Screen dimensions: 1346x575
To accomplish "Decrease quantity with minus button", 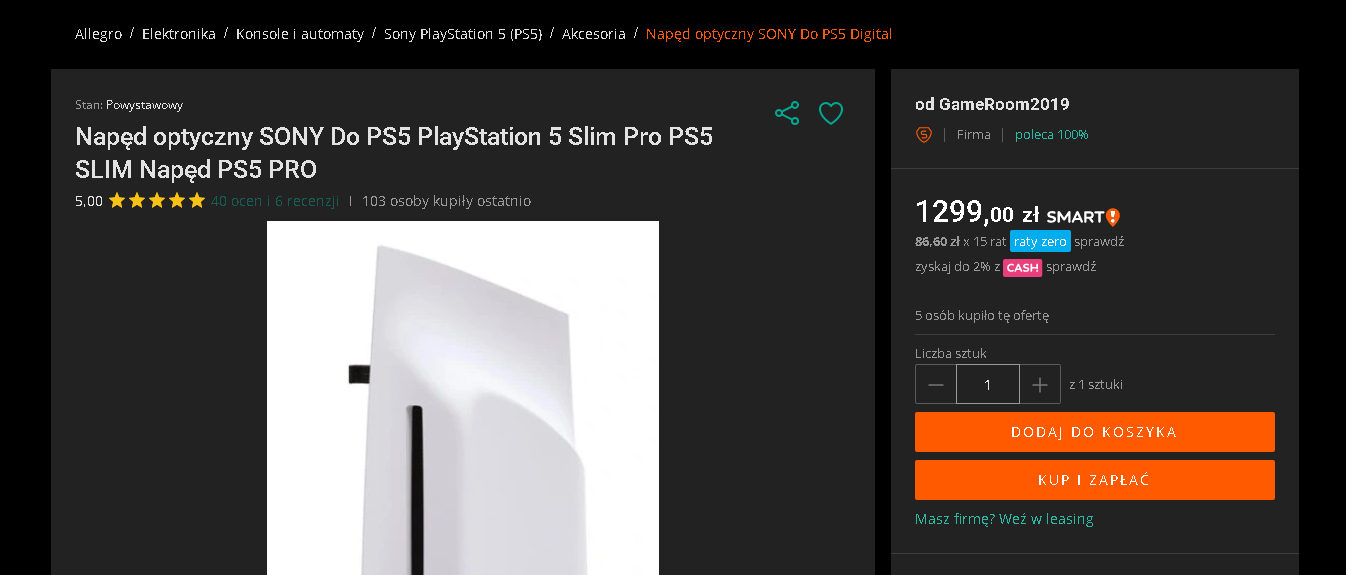I will click(936, 384).
